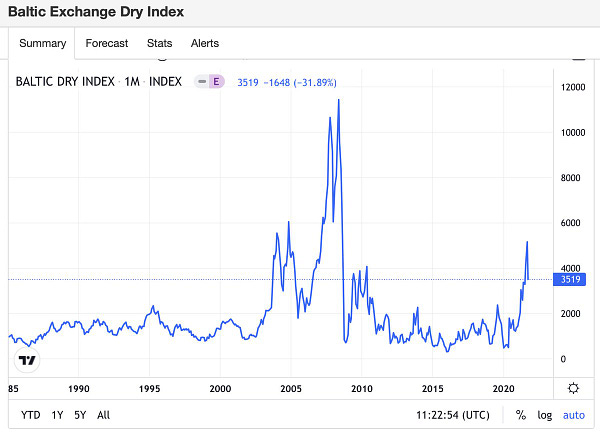This screenshot has width=600, height=432.
Task: Open the chart settings gear icon
Action: click(573, 388)
